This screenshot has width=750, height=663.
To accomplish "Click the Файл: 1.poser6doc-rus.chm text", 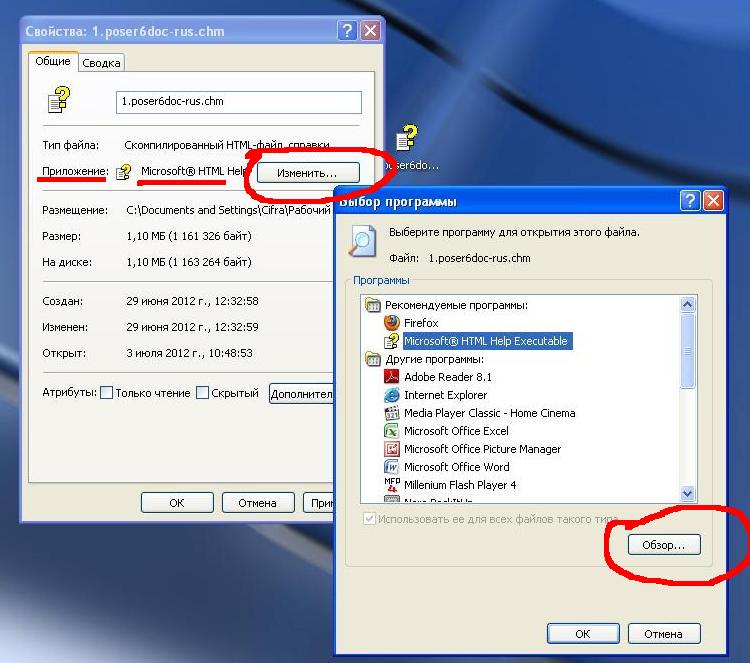I will tap(460, 258).
